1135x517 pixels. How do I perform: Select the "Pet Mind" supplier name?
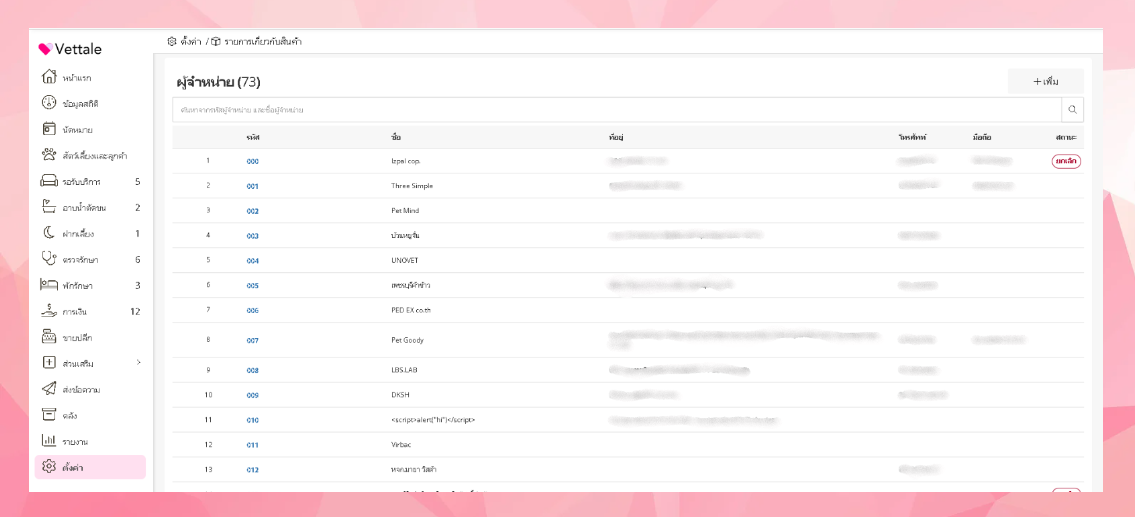point(405,211)
